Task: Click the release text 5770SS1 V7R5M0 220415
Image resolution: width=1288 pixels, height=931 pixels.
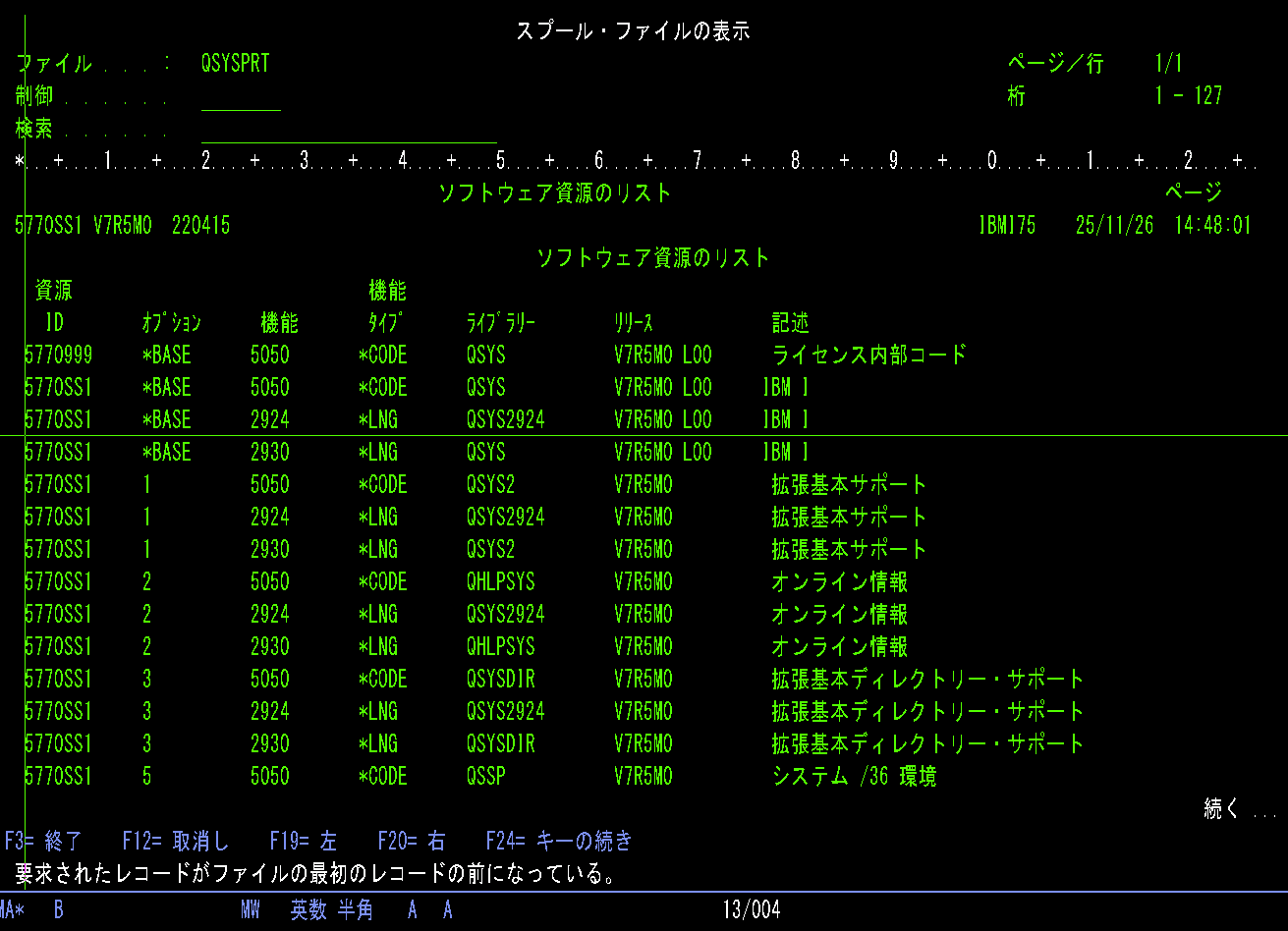Action: 123,226
